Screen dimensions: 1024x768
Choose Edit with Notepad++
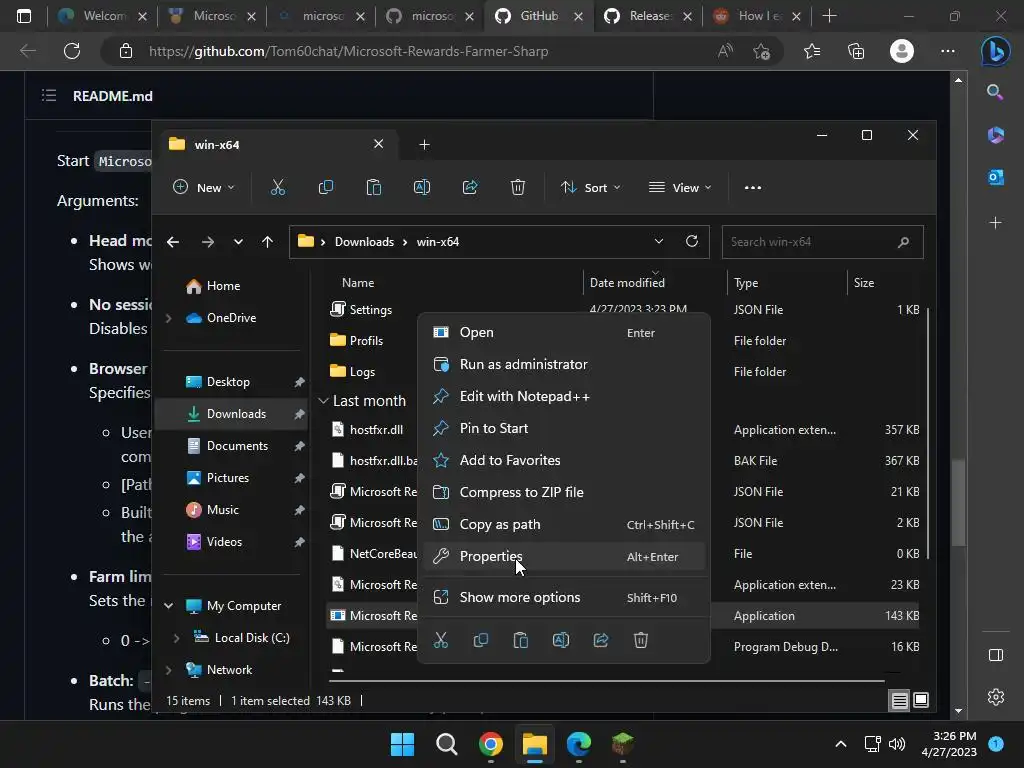click(564, 396)
